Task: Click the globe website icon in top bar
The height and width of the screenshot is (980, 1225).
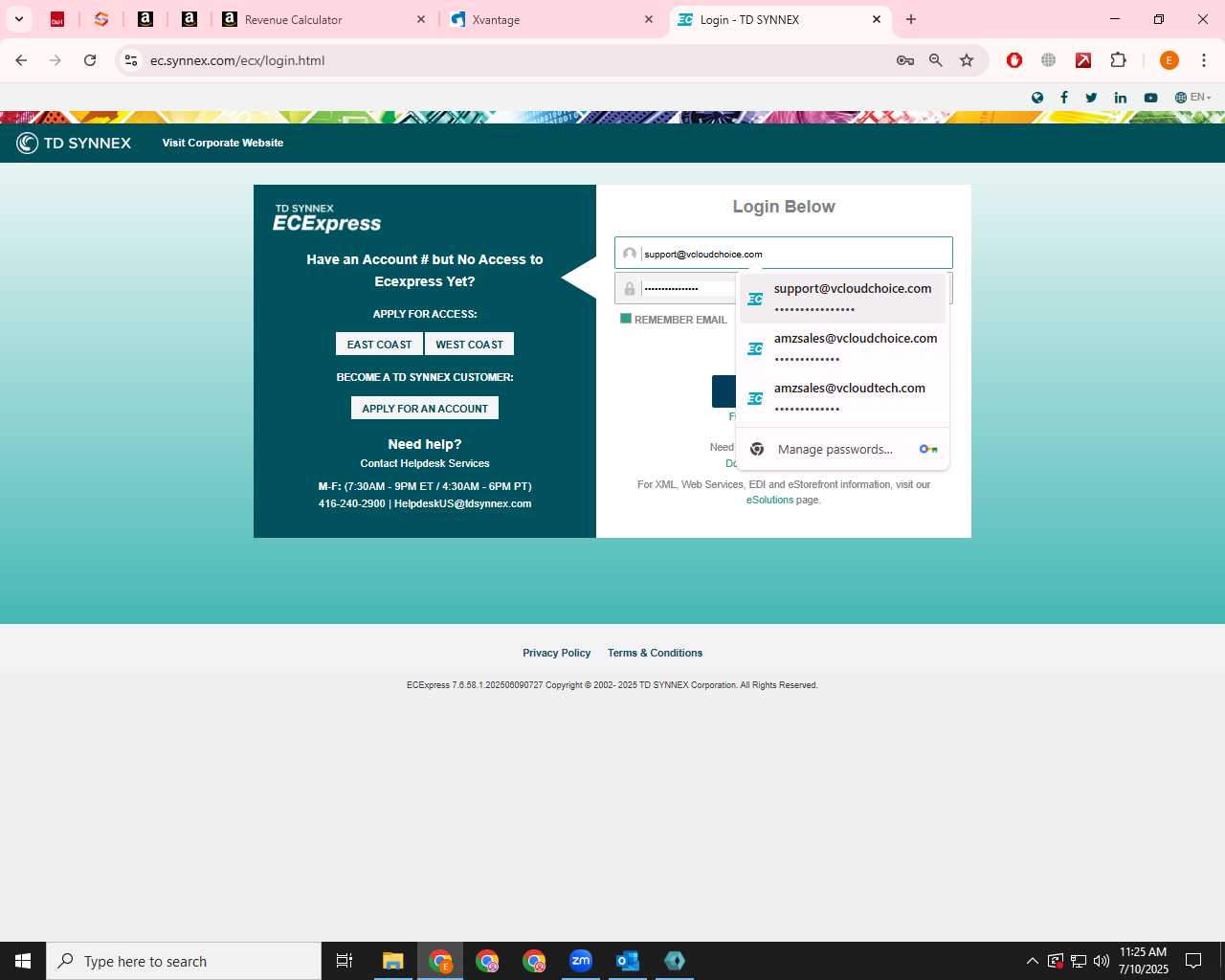Action: pyautogui.click(x=1037, y=98)
